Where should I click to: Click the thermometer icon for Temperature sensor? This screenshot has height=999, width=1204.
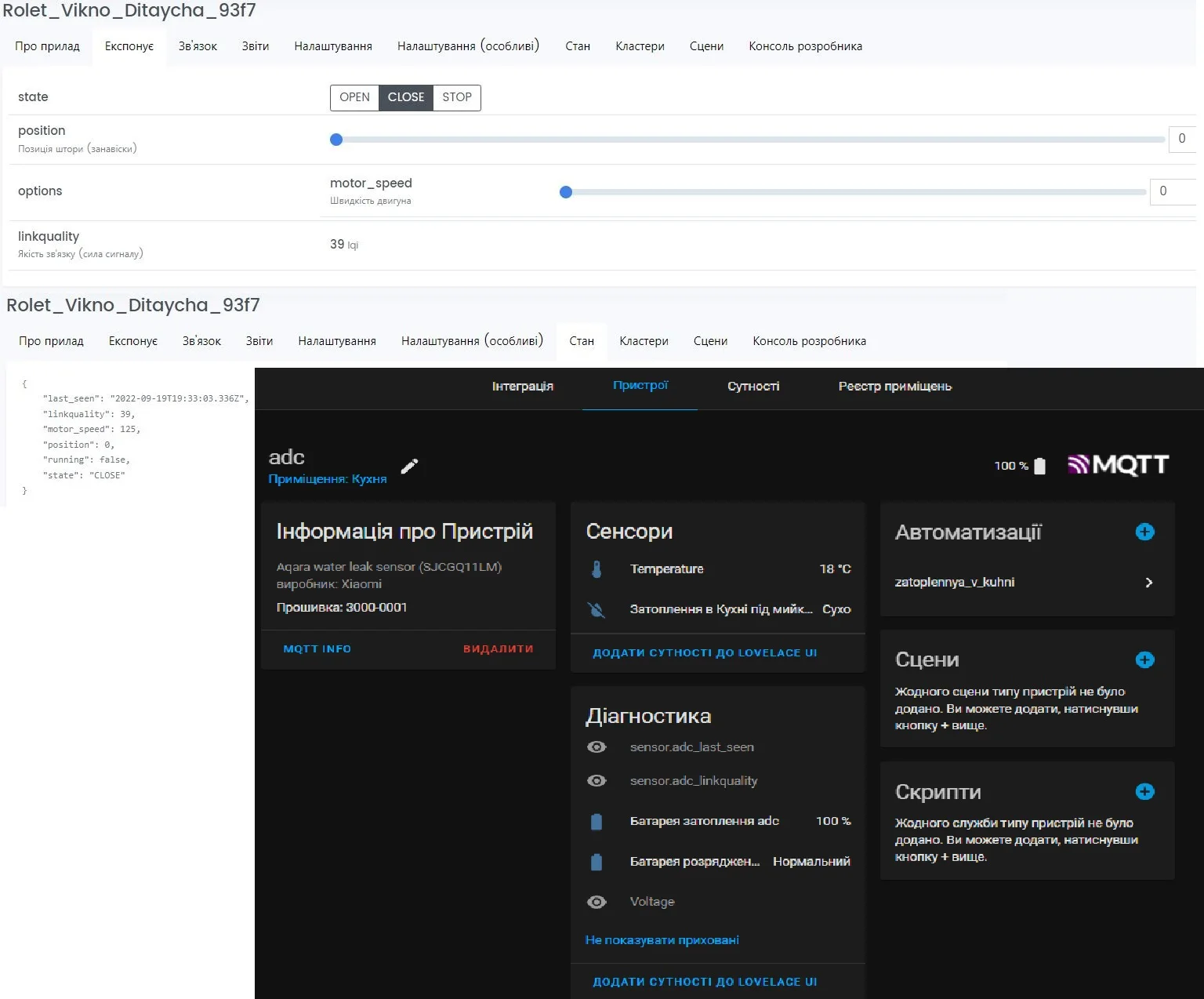pyautogui.click(x=597, y=569)
